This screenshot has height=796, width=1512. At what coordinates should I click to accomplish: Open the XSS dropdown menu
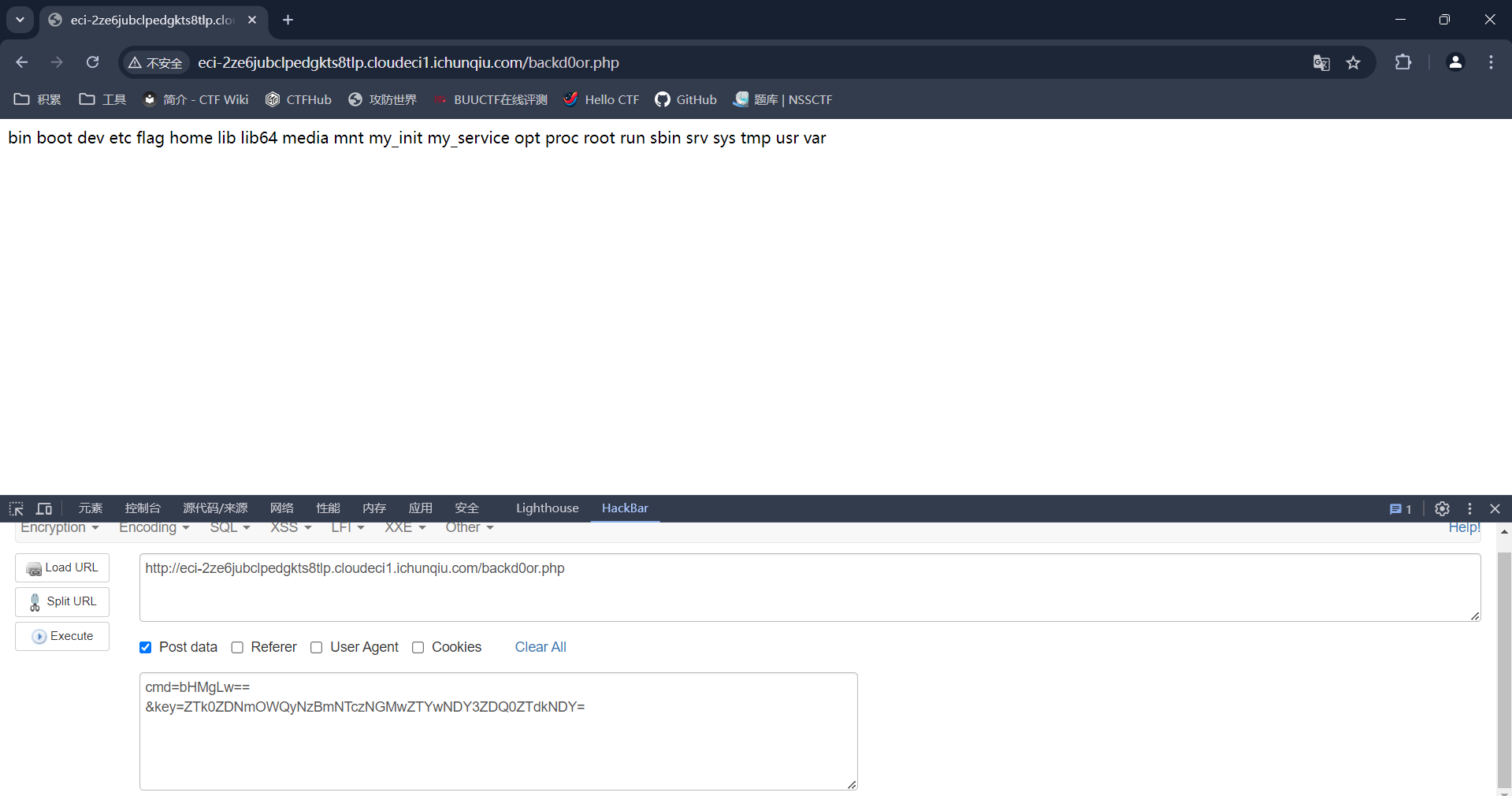291,528
